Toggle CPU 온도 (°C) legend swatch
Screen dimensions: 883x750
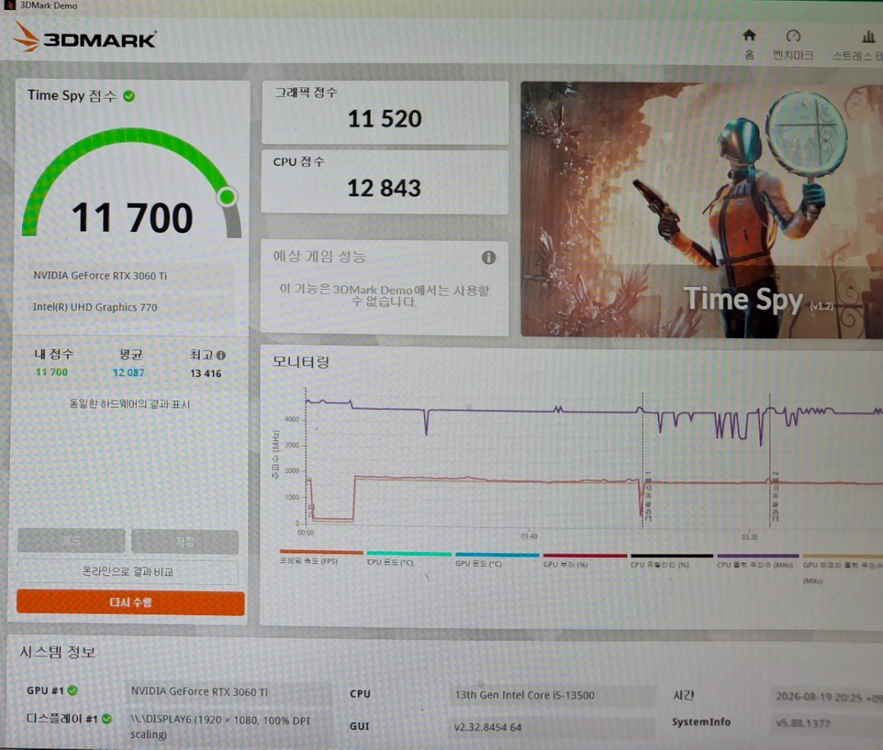(409, 554)
